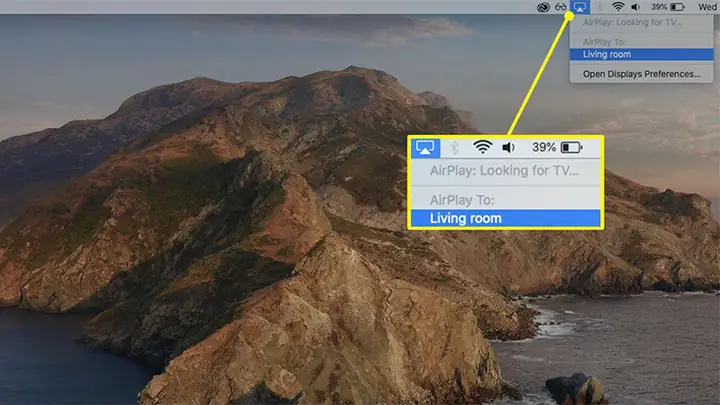This screenshot has width=720, height=405.
Task: Click the eyeglasses icon in the menu bar
Action: [x=561, y=7]
